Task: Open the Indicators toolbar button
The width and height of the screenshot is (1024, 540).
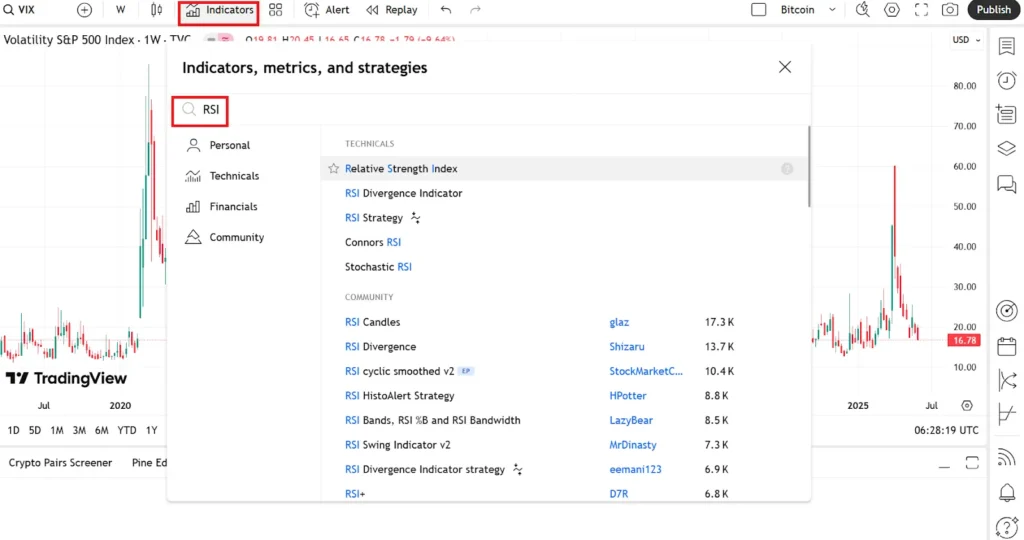Action: point(219,10)
